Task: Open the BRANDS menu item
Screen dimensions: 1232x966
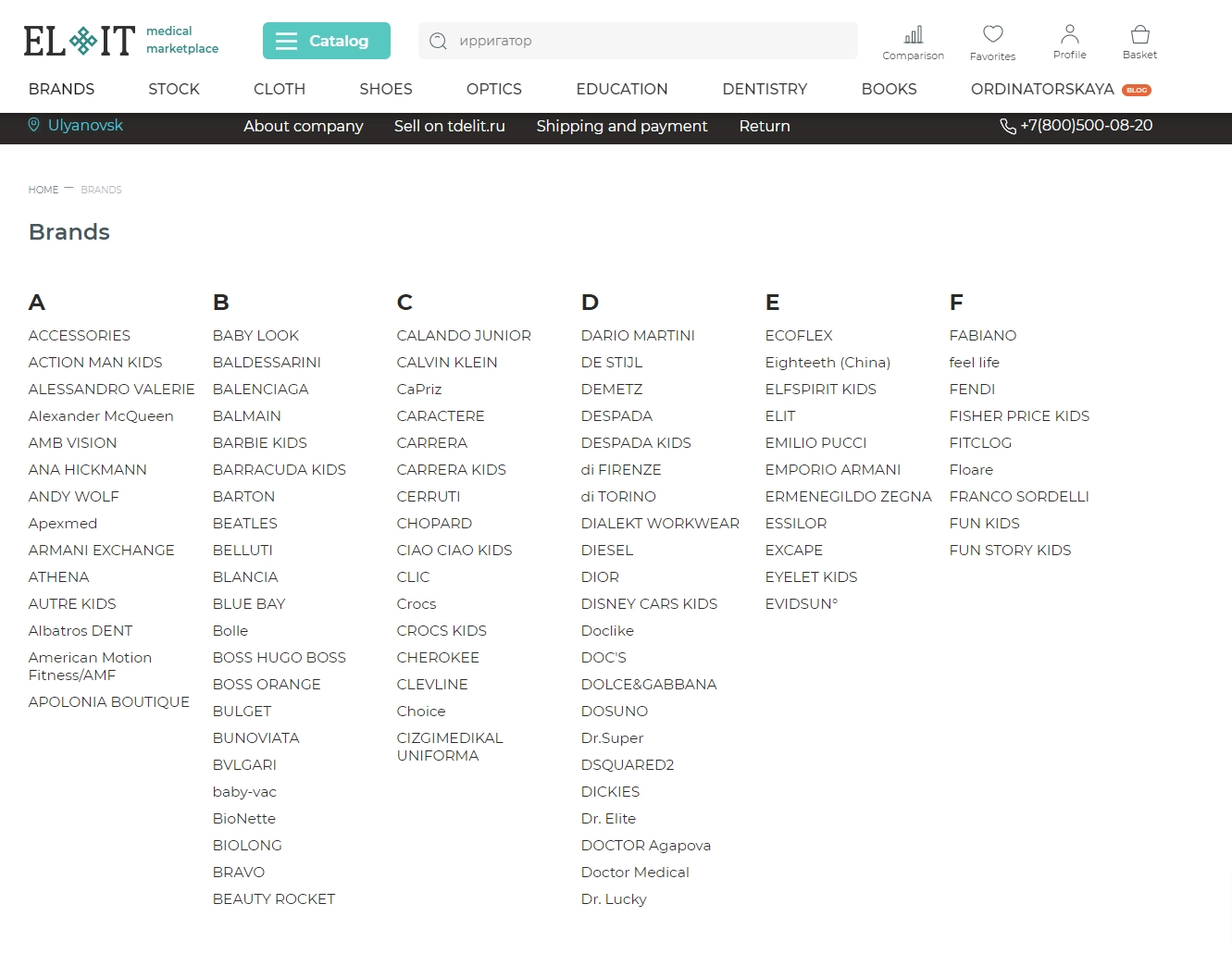Action: (62, 89)
